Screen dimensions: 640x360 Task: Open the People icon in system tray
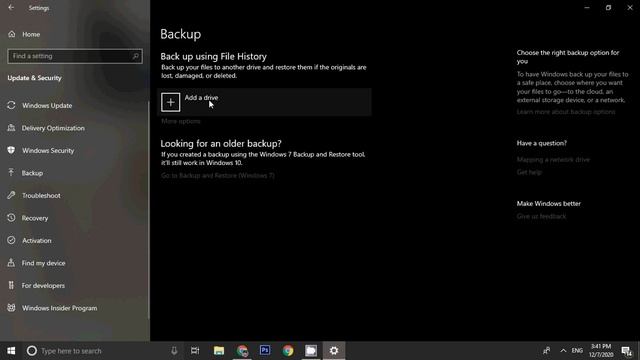[x=547, y=351]
